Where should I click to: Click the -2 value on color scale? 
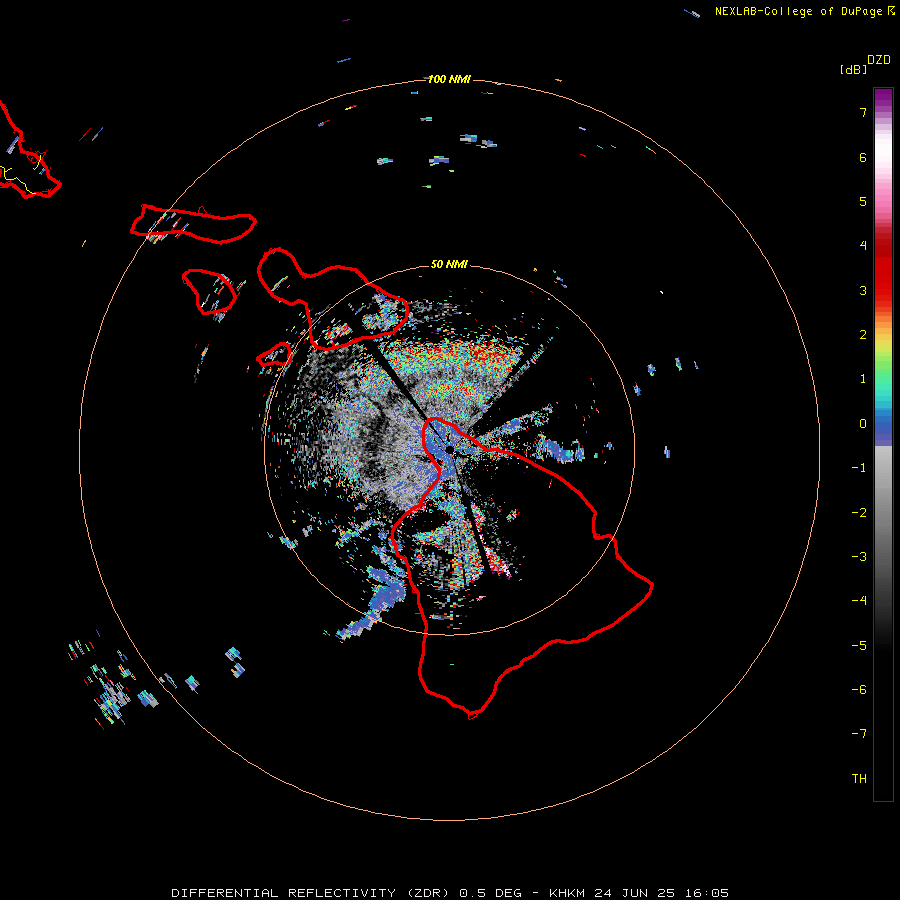coord(859,513)
